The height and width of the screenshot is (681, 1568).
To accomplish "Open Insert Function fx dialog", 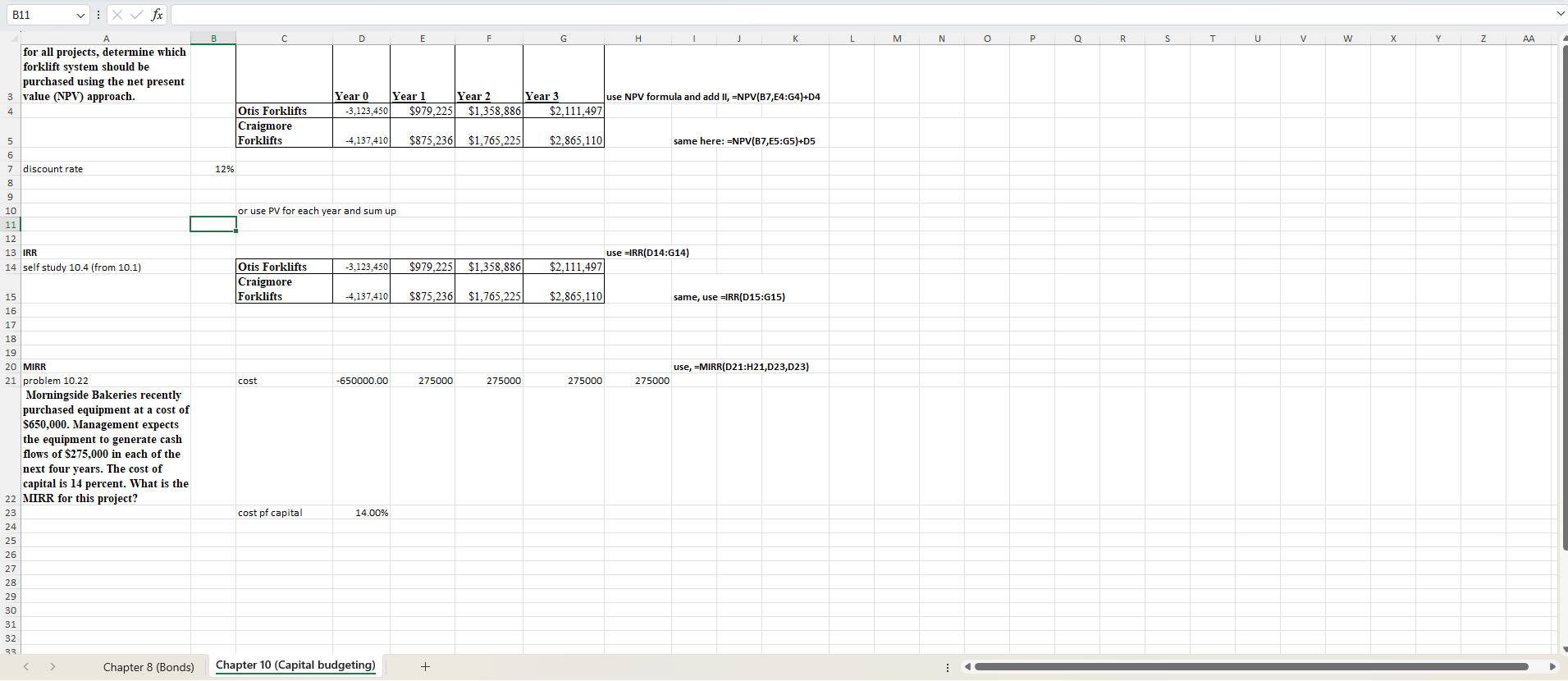I will point(157,15).
